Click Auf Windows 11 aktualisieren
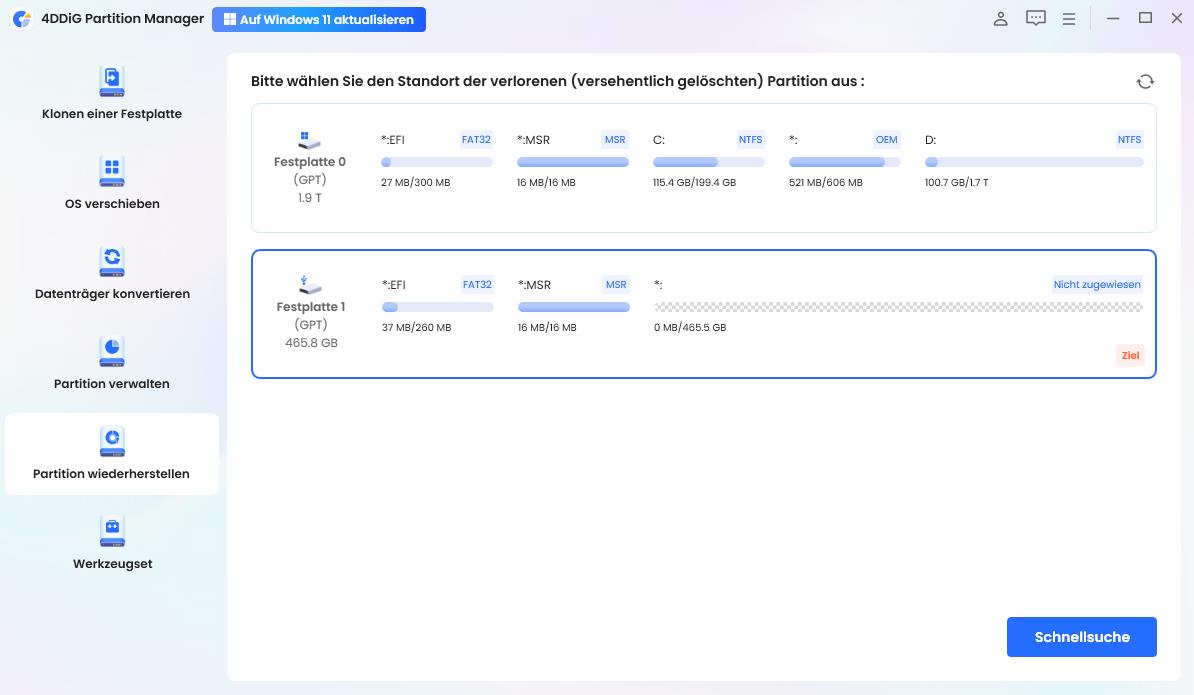This screenshot has width=1194, height=695. (x=319, y=19)
